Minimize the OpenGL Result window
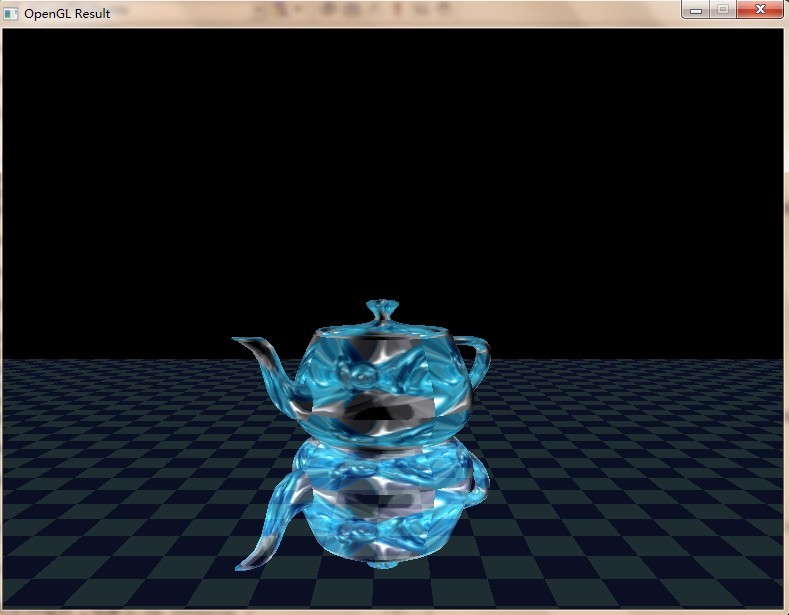This screenshot has height=615, width=789. tap(695, 10)
